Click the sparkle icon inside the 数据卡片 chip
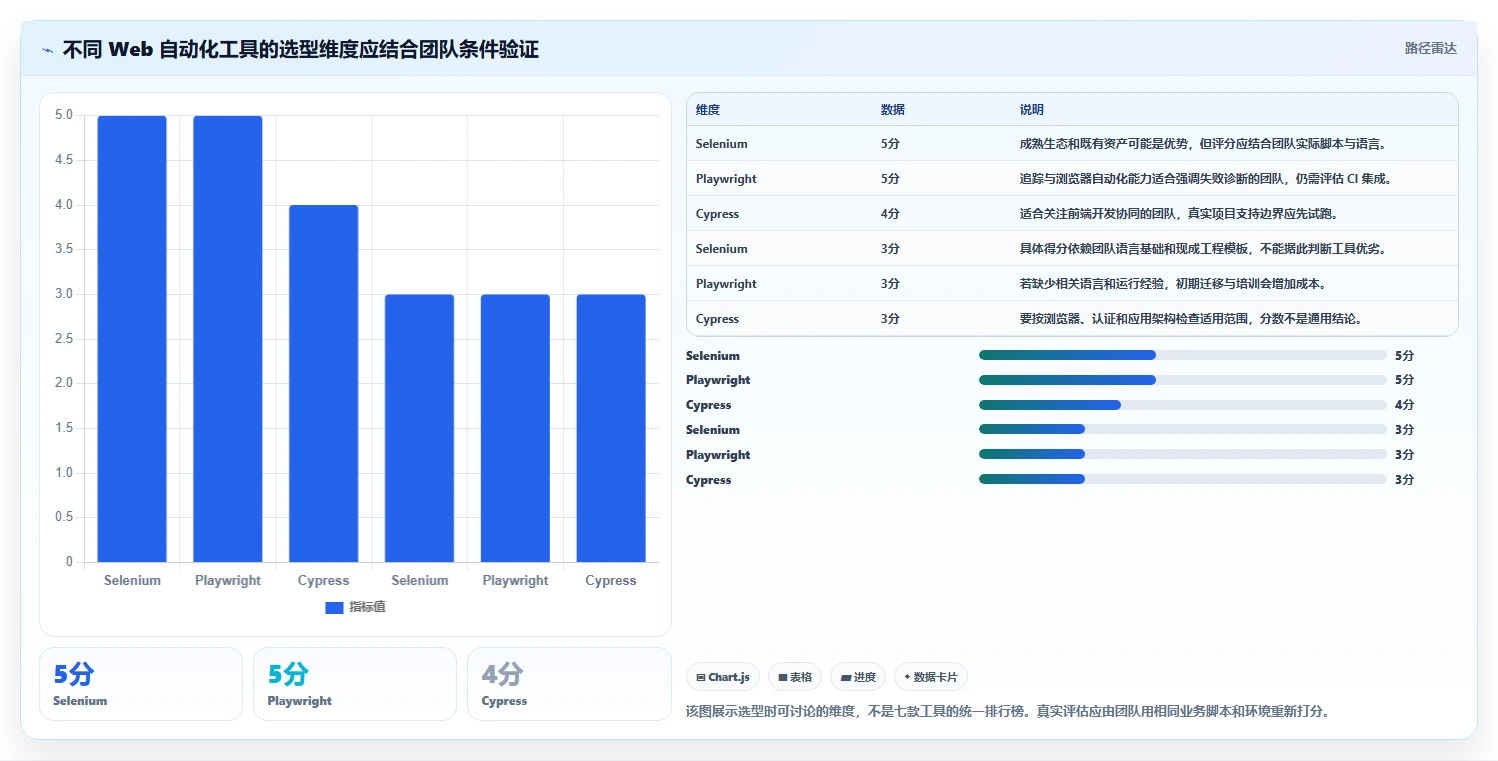The image size is (1498, 761). click(x=907, y=677)
